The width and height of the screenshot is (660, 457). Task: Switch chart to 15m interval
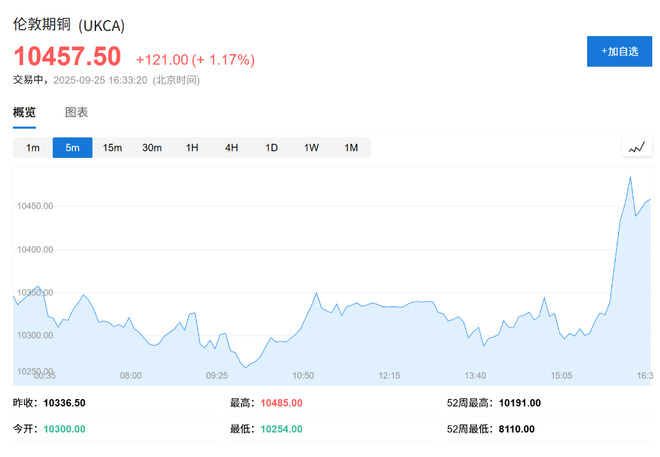(112, 148)
